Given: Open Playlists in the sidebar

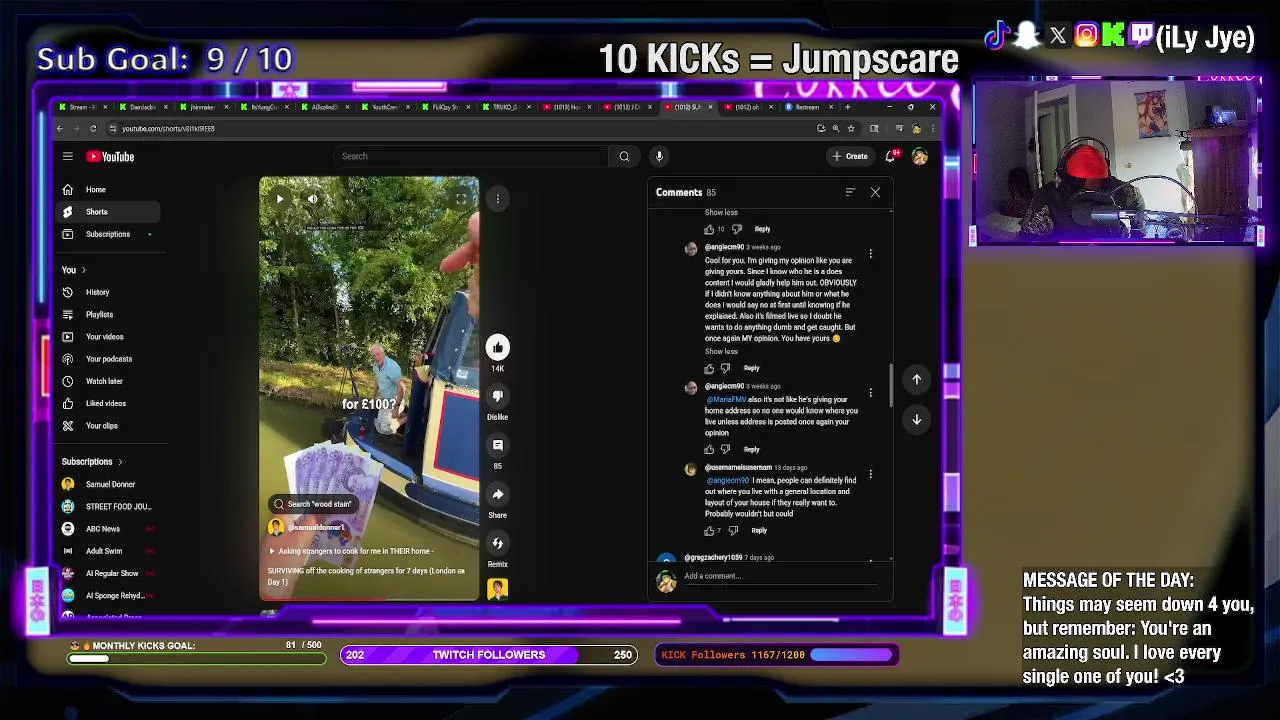Looking at the screenshot, I should [107, 314].
